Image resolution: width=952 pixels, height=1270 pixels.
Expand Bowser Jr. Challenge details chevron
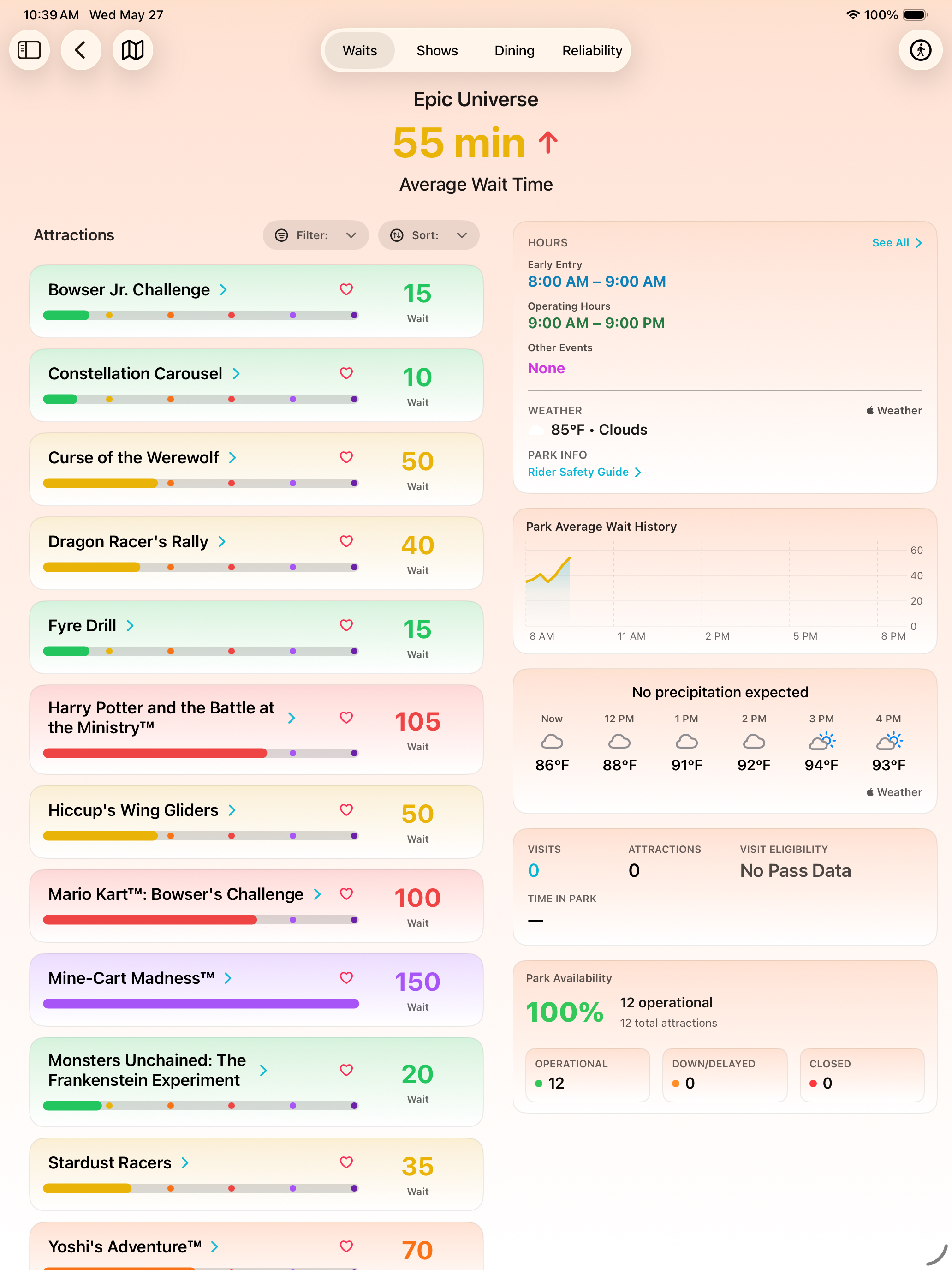pos(223,290)
